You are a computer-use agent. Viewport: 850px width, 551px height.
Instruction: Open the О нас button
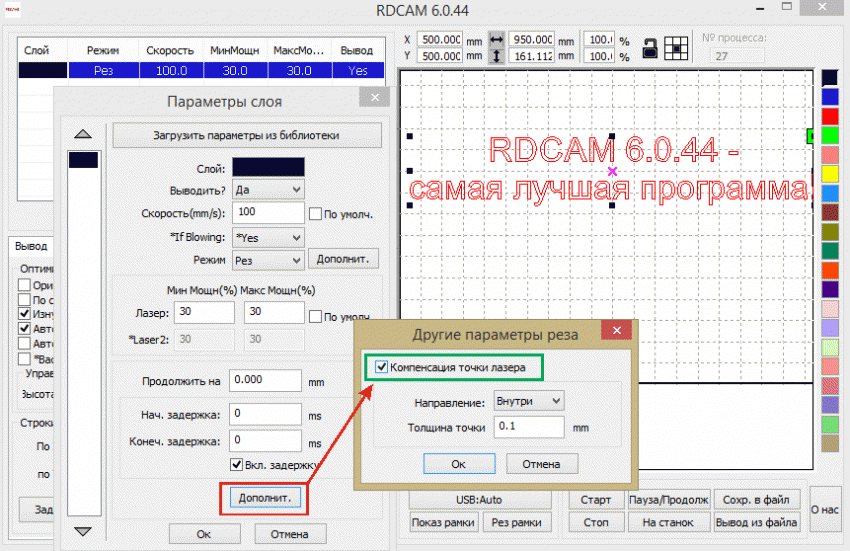[825, 509]
